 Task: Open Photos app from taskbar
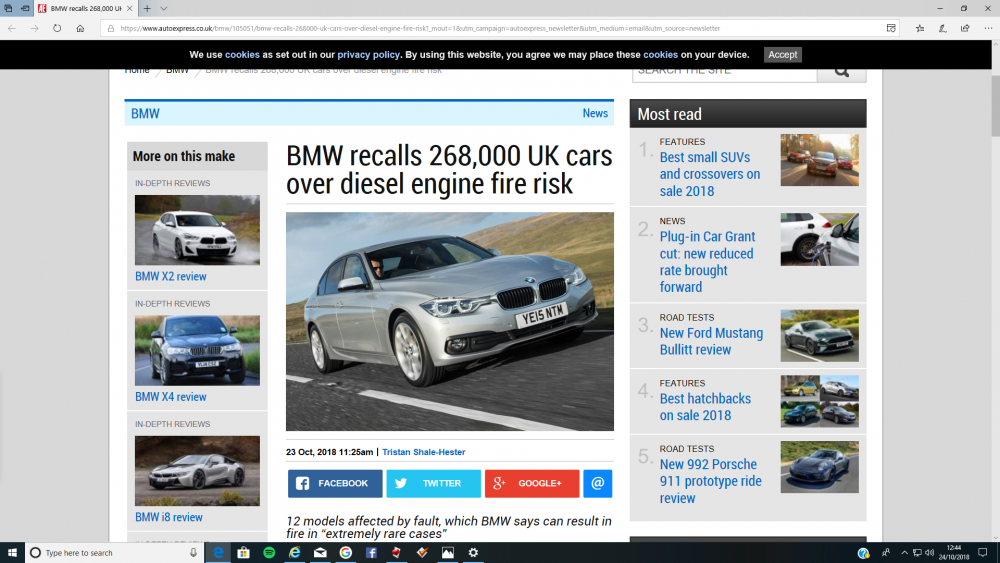(448, 553)
